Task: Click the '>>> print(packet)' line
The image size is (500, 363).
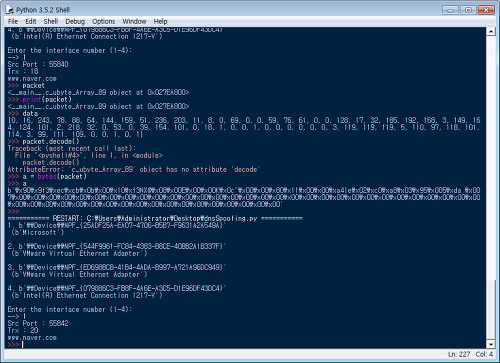Action: coord(40,99)
